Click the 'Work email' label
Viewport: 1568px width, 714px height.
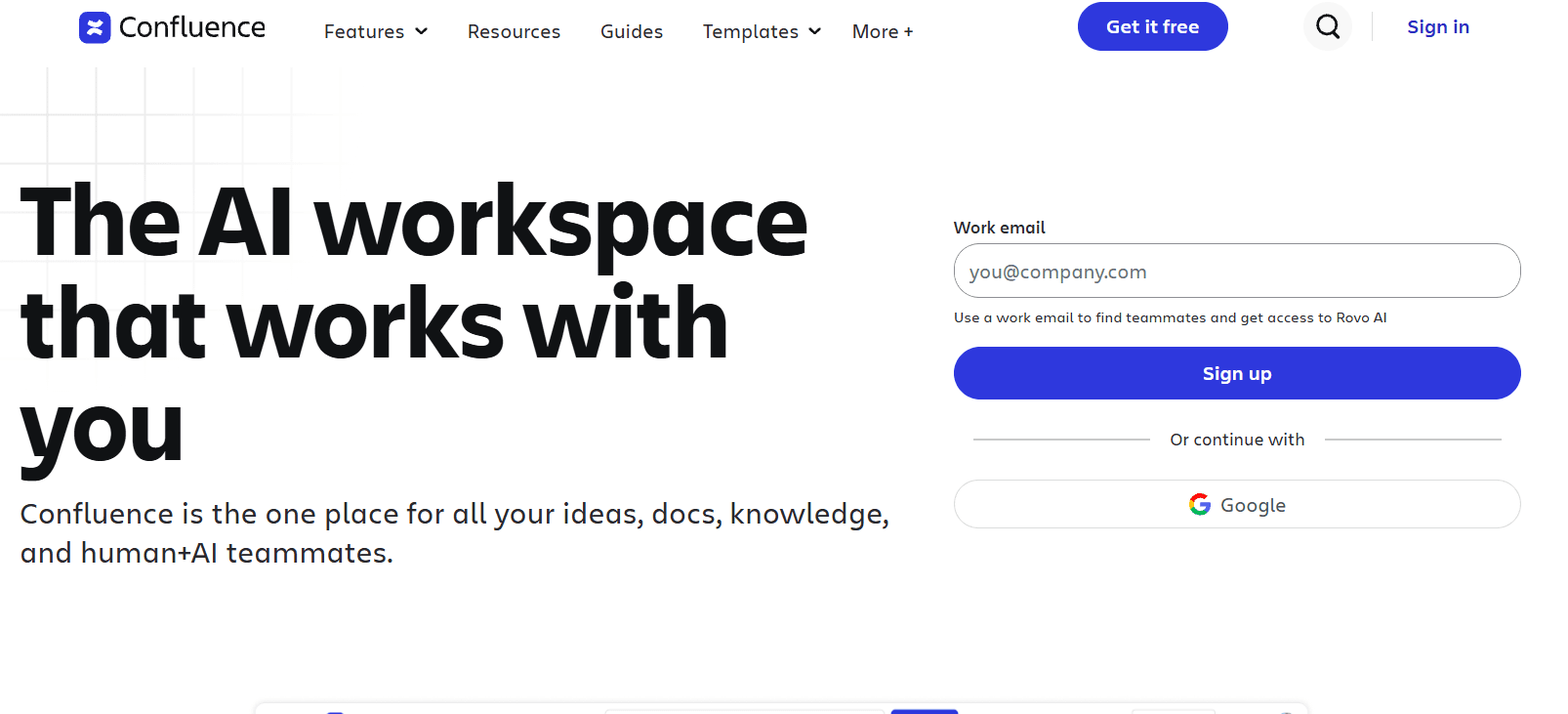click(x=999, y=228)
